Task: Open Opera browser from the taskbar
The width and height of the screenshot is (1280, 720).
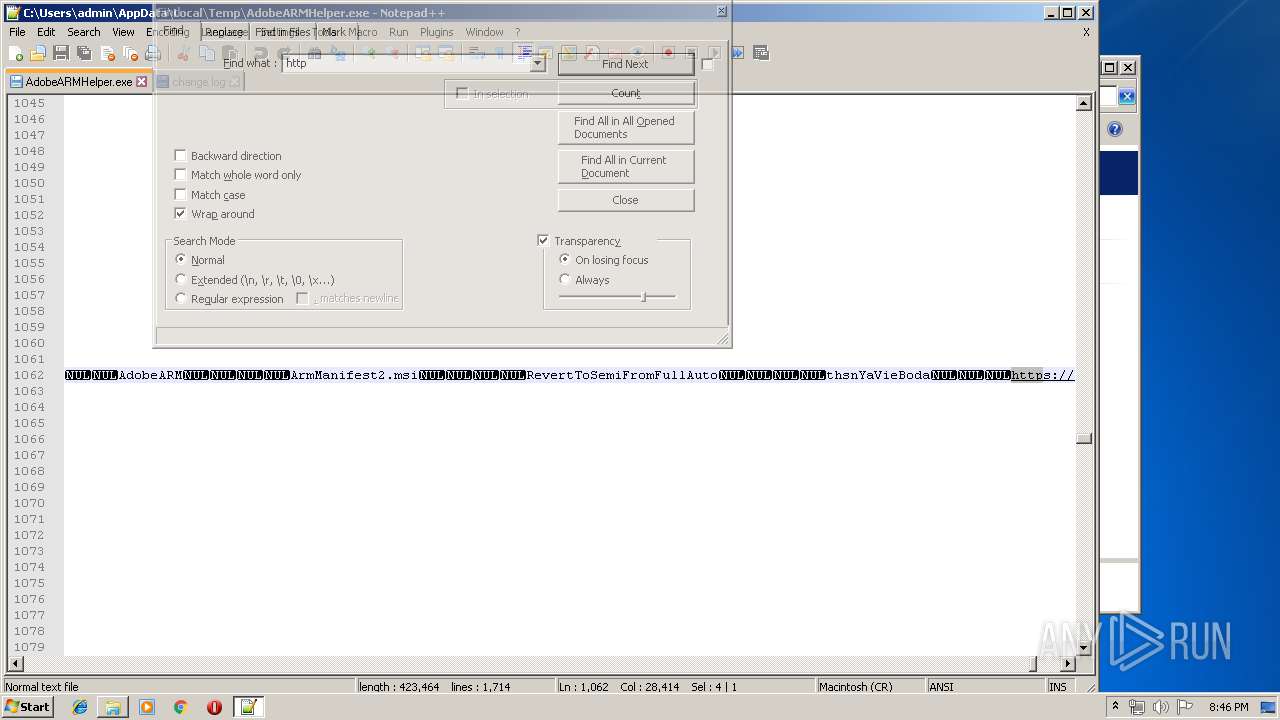Action: tap(214, 707)
